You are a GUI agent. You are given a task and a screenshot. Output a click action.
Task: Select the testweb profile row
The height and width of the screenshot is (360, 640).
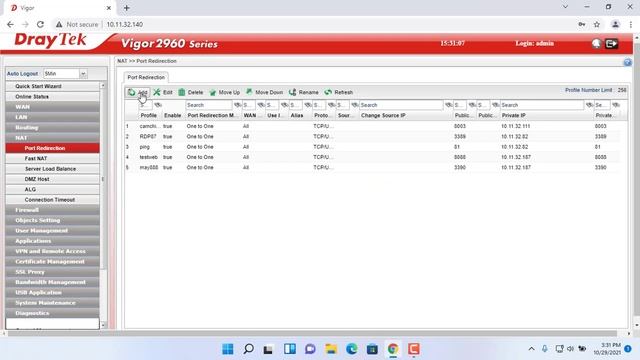[372, 157]
